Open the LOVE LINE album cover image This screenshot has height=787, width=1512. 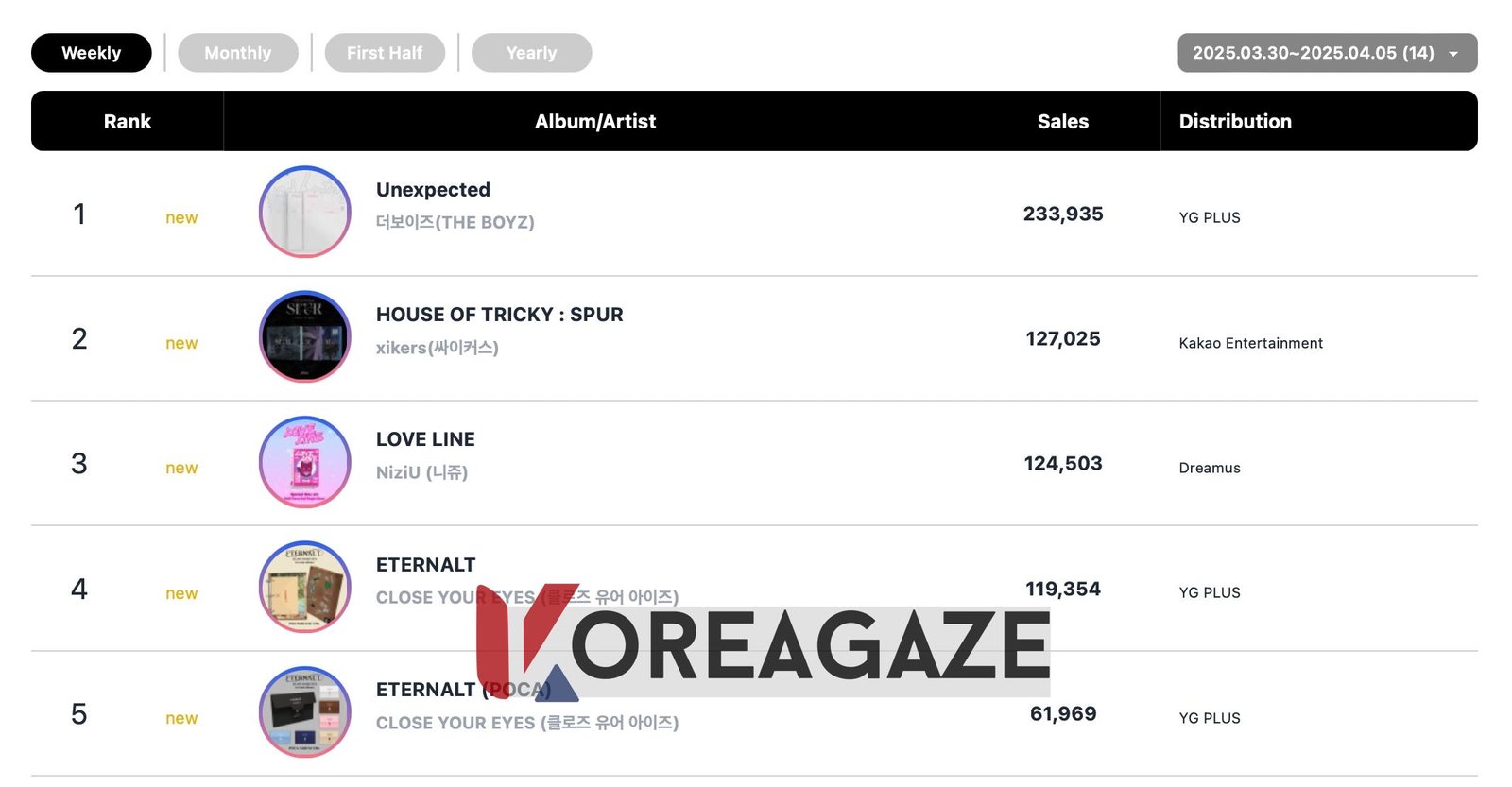coord(304,462)
